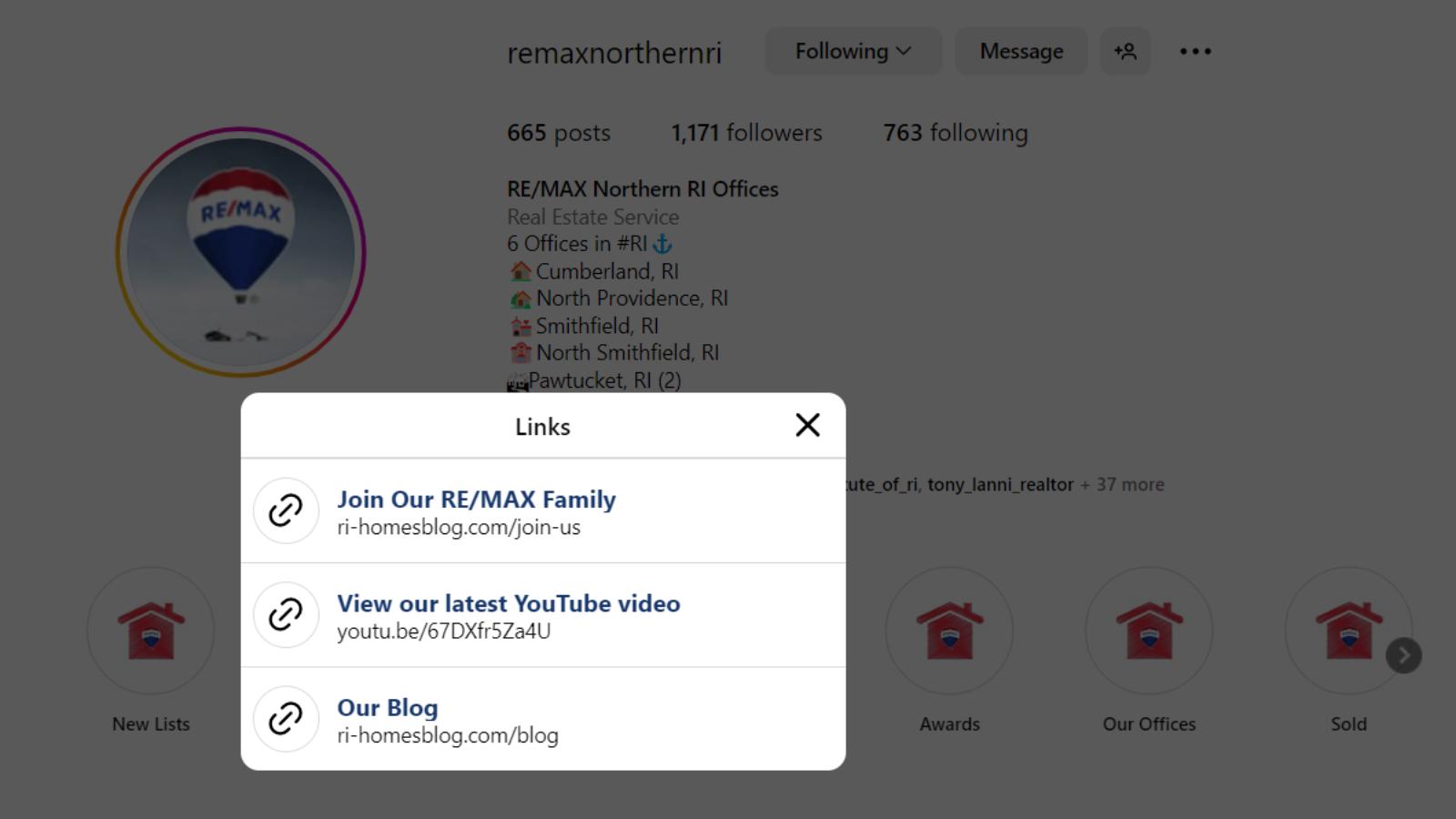The image size is (1456, 819).
Task: Open the Sold story highlight
Action: coord(1349,630)
